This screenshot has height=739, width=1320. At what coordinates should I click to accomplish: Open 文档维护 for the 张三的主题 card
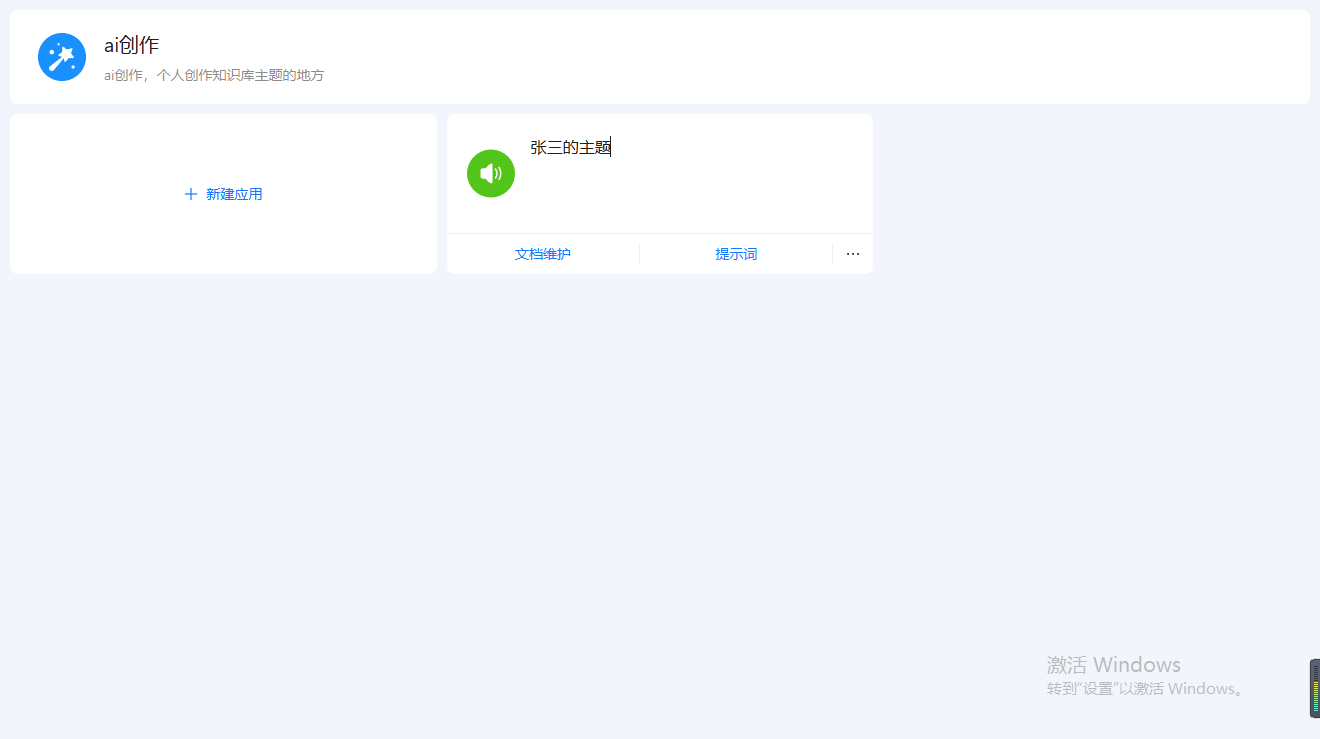pos(542,254)
